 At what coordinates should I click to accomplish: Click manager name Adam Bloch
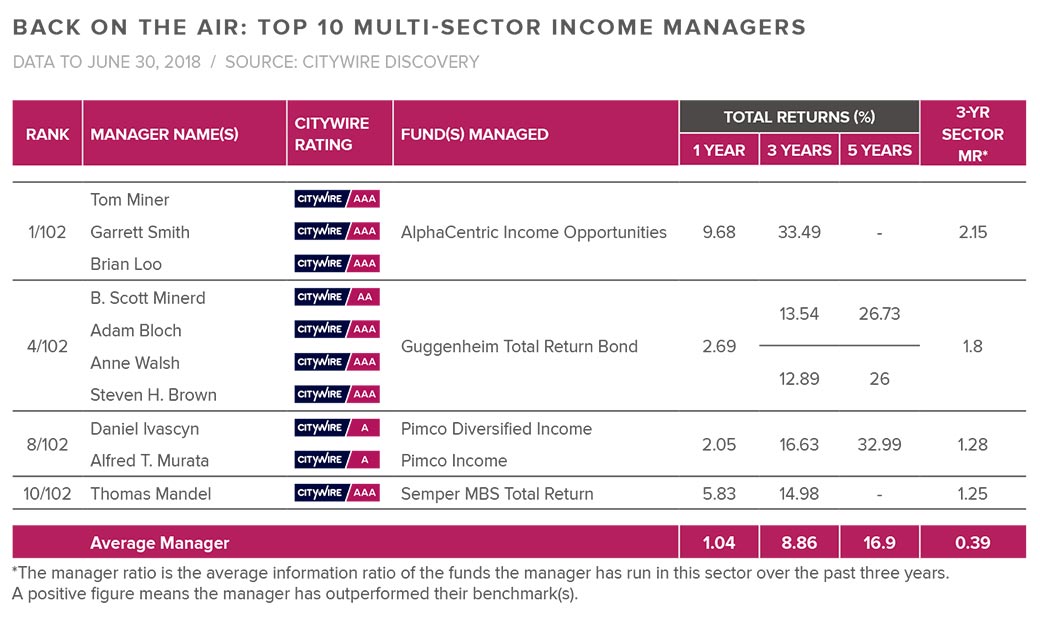click(x=136, y=330)
